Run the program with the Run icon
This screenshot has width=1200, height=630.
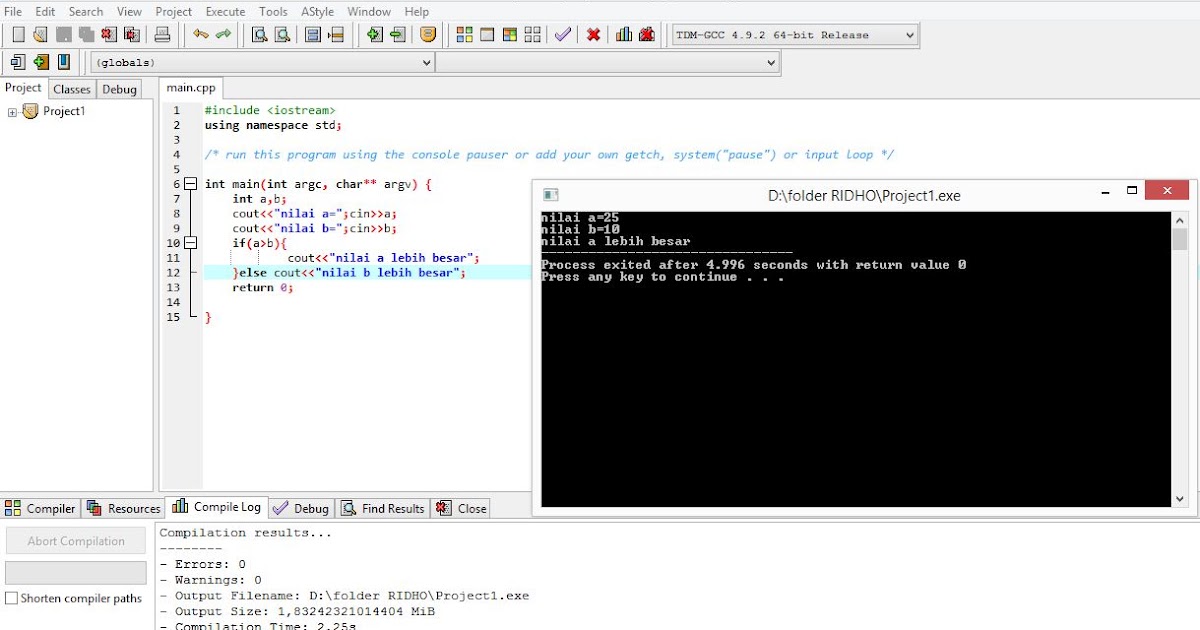coord(487,35)
